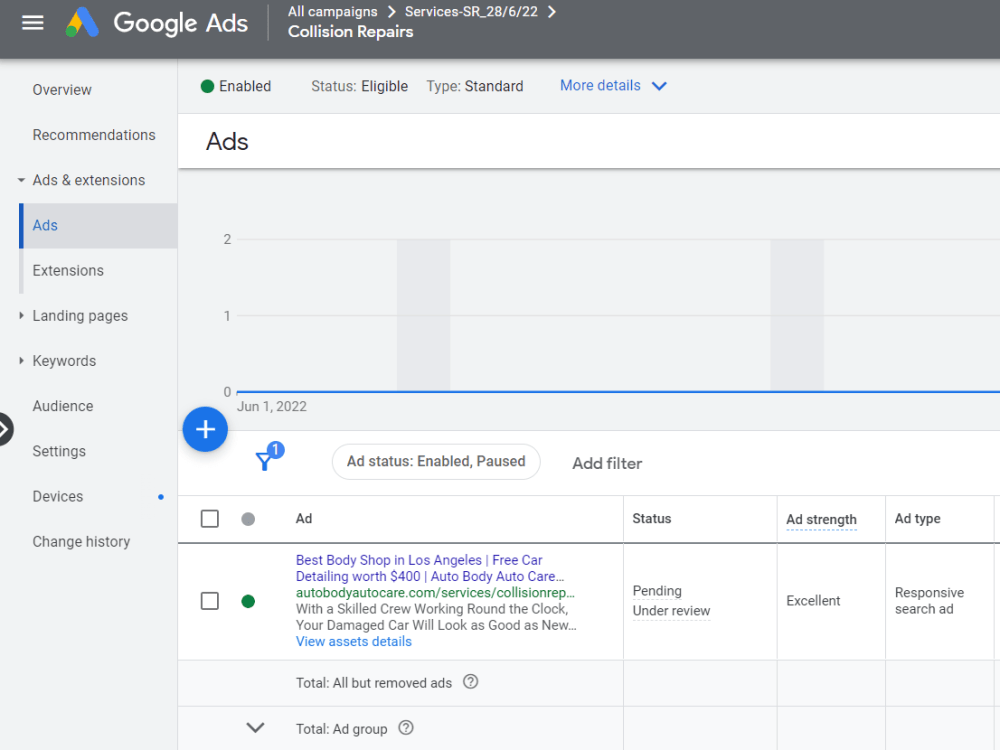Click chevron after Services-SR_28/6/22 breadcrumb
1000x750 pixels.
552,12
